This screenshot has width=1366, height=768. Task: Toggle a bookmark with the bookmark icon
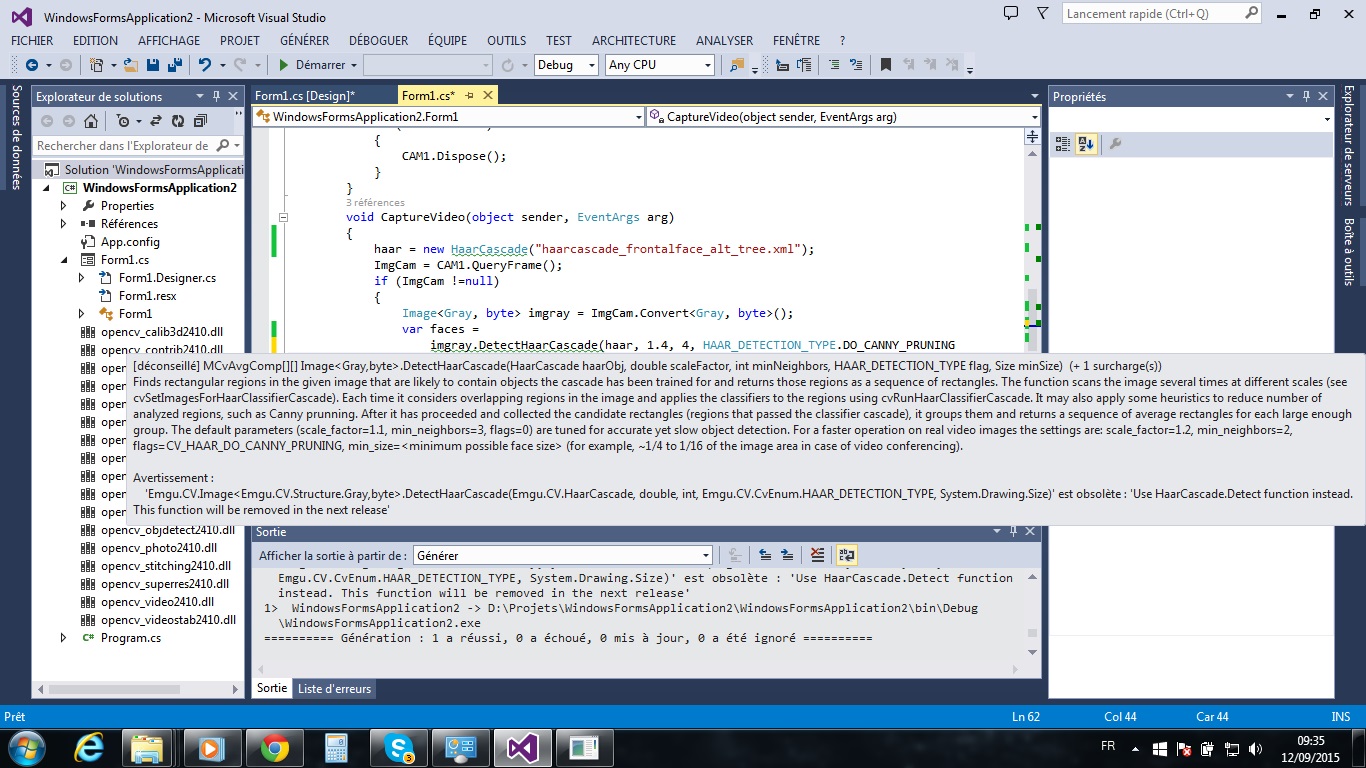tap(885, 65)
